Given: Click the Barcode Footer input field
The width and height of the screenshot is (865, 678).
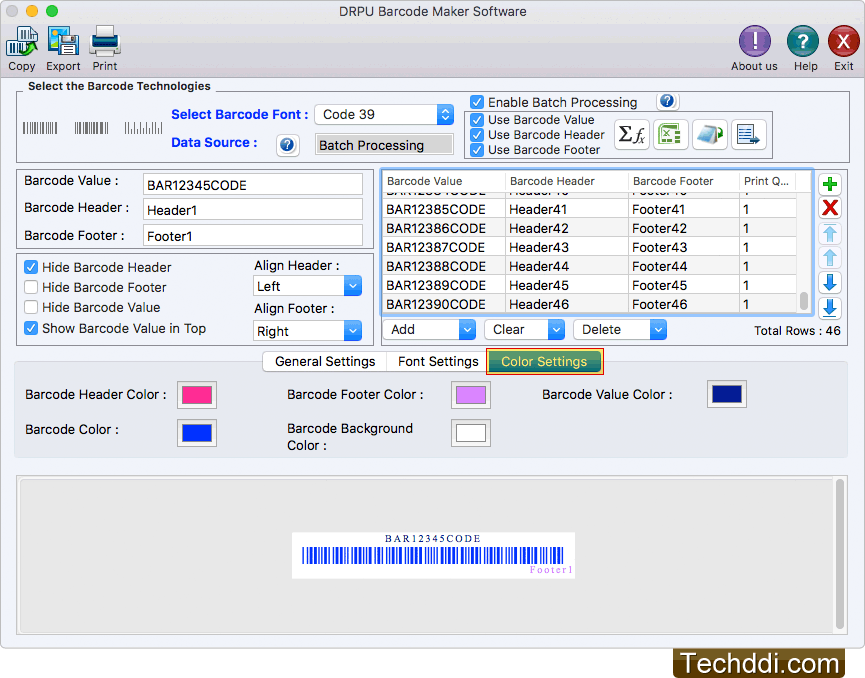Looking at the screenshot, I should point(253,236).
